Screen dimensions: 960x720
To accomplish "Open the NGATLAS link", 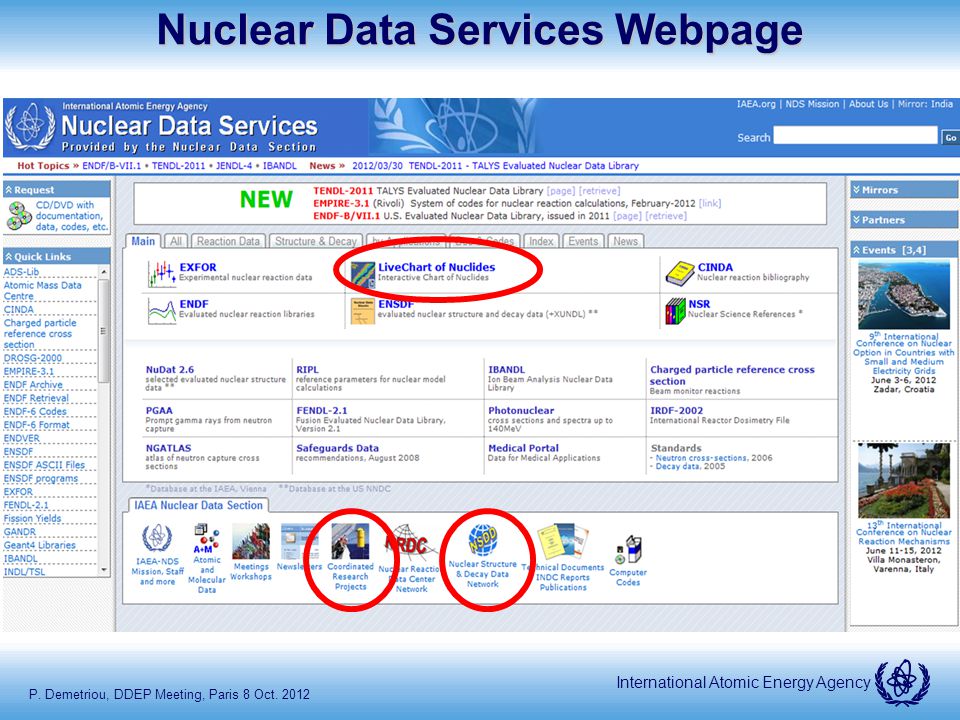I will coord(168,448).
